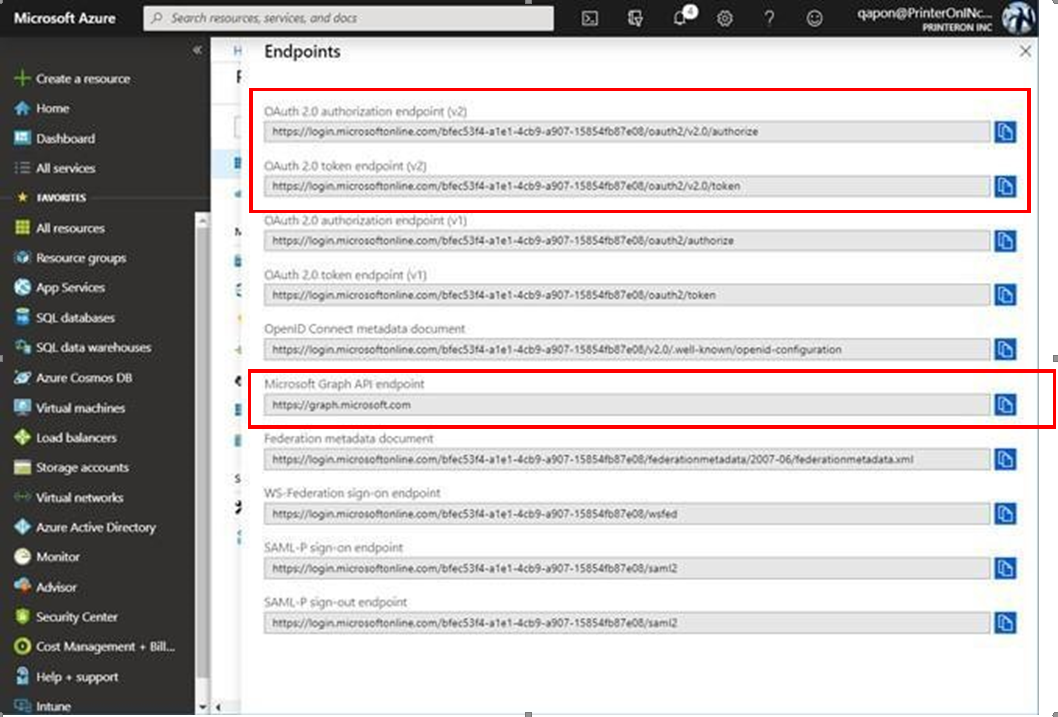Open portal settings gear
Screen dimensions: 1058x717
pyautogui.click(x=725, y=18)
